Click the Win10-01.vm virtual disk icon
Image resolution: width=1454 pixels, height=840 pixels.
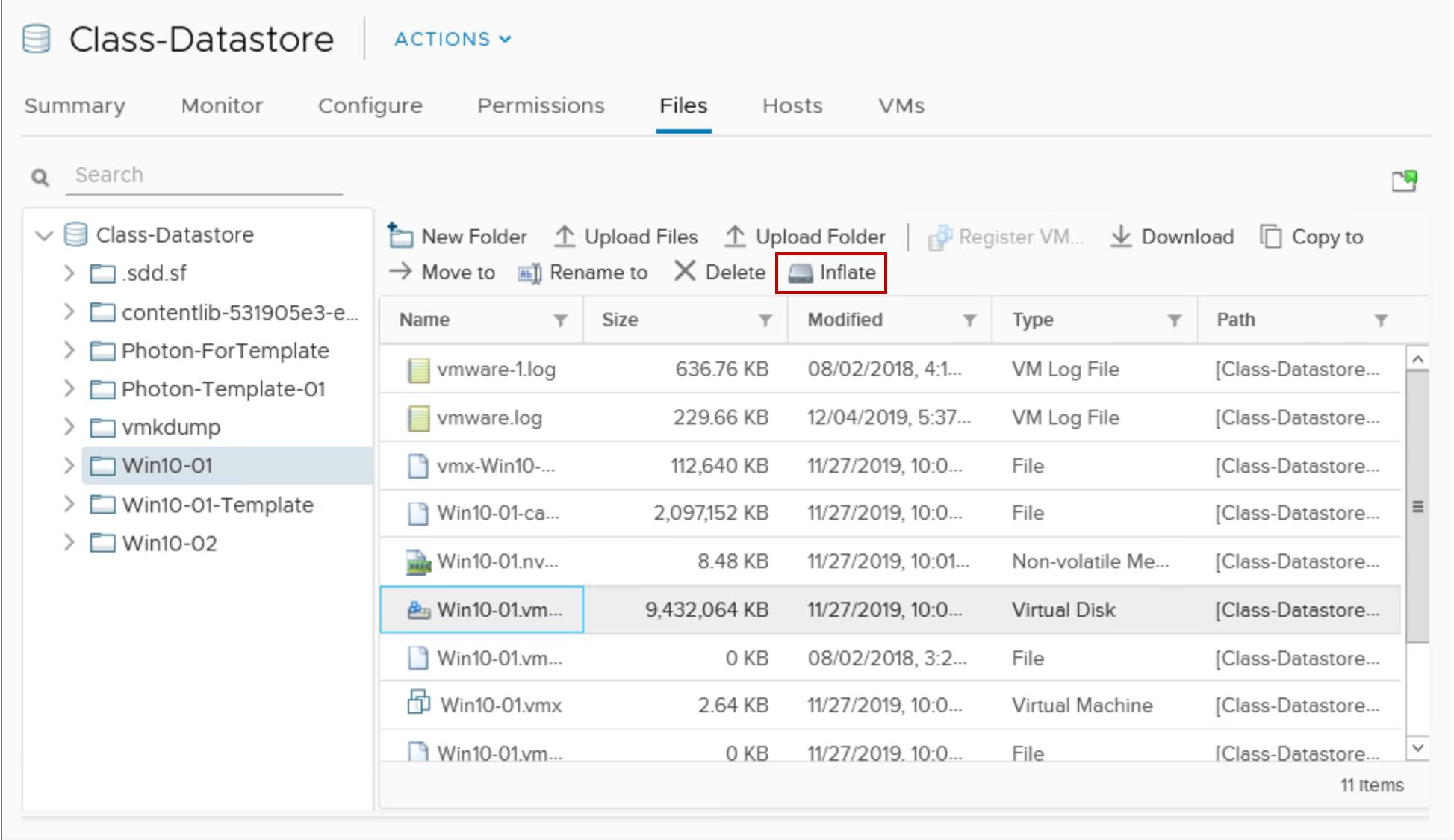[418, 610]
